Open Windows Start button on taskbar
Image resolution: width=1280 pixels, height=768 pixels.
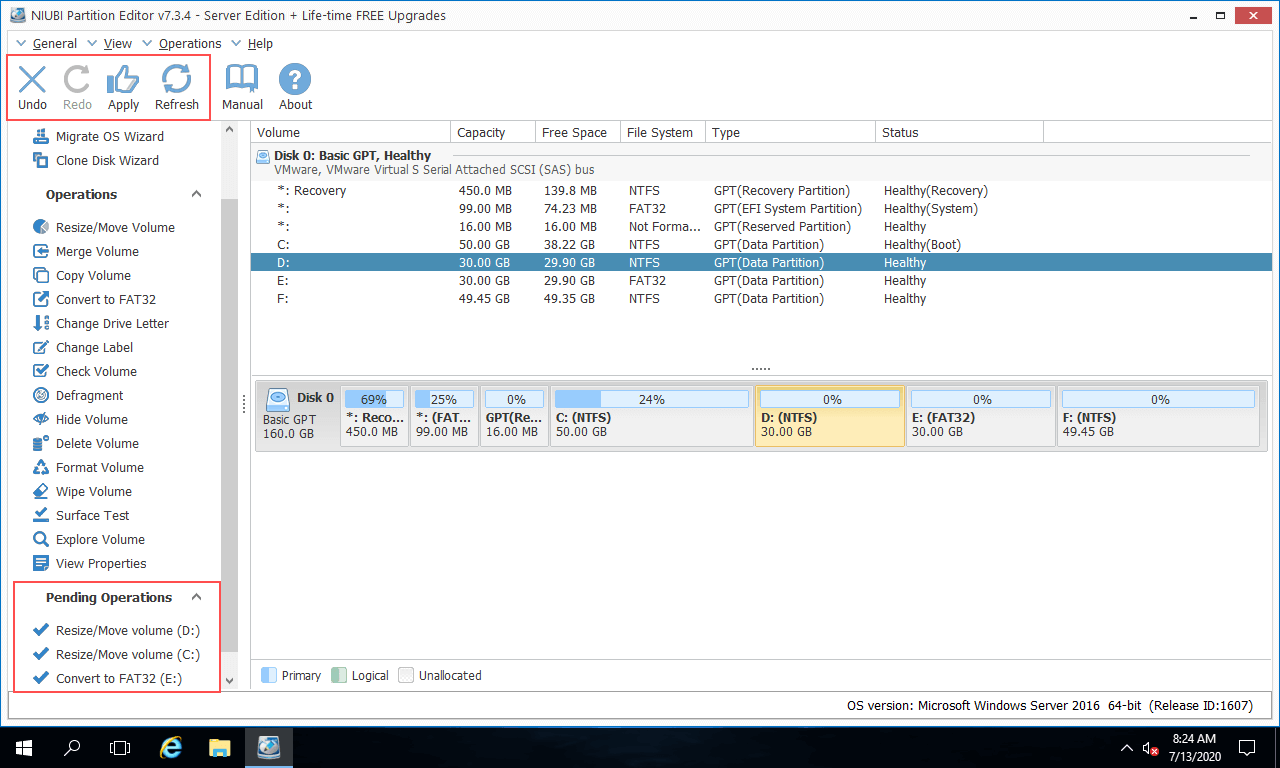pos(22,747)
